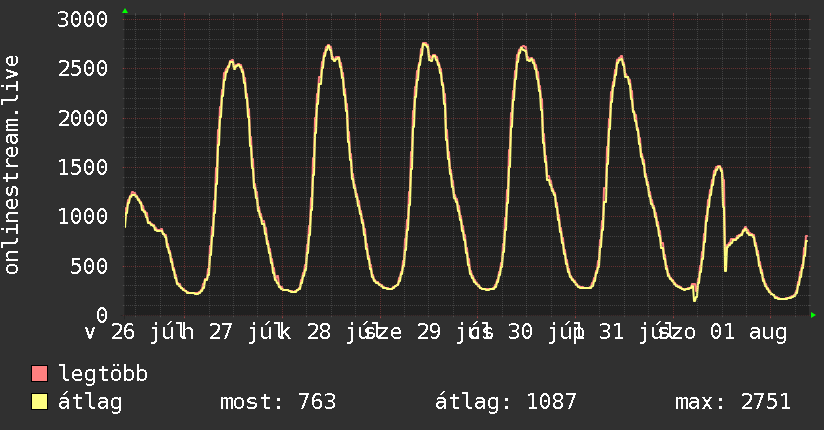
Task: Click the 'max: 2751' statistic
Action: 733,402
